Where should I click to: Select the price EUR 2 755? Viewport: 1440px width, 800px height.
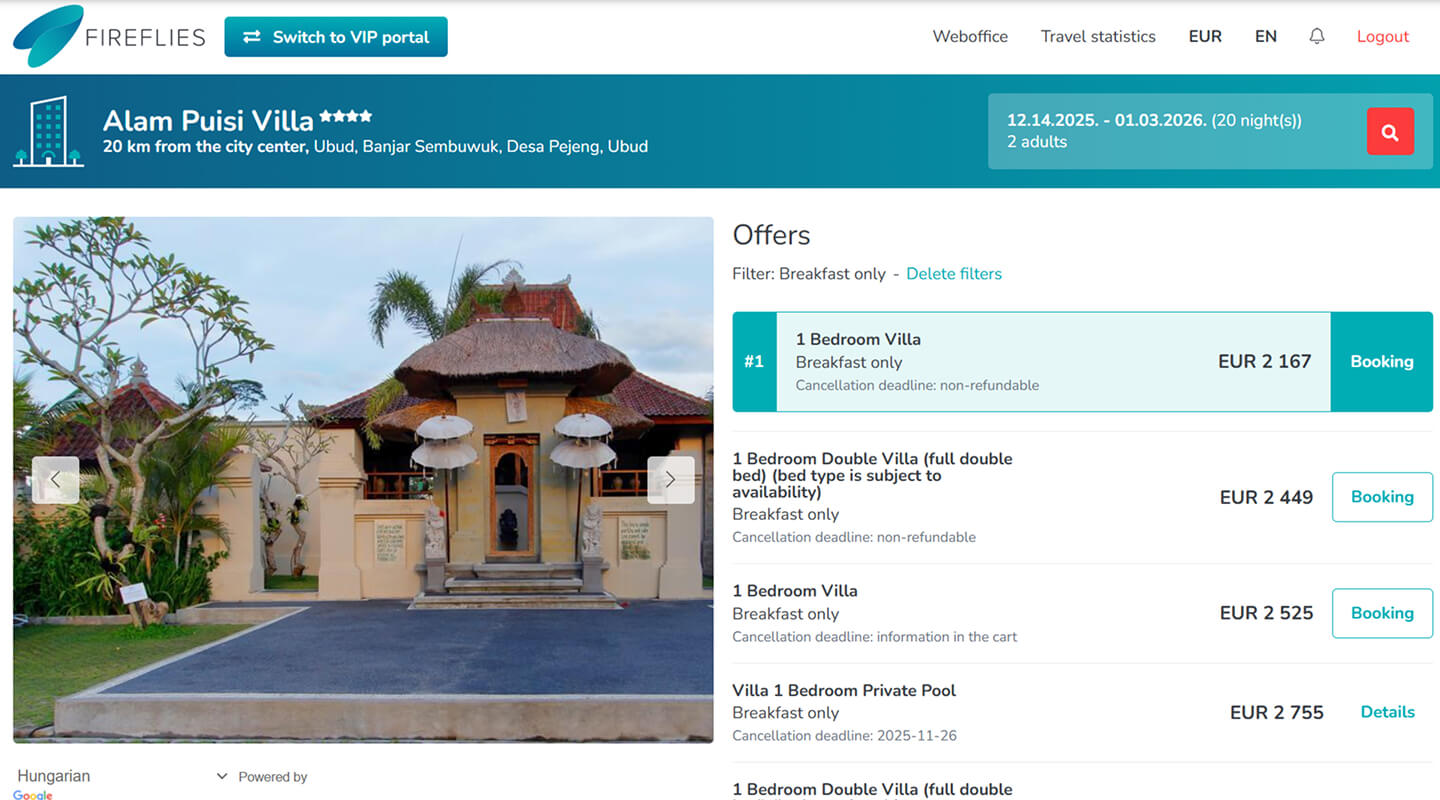coord(1277,712)
